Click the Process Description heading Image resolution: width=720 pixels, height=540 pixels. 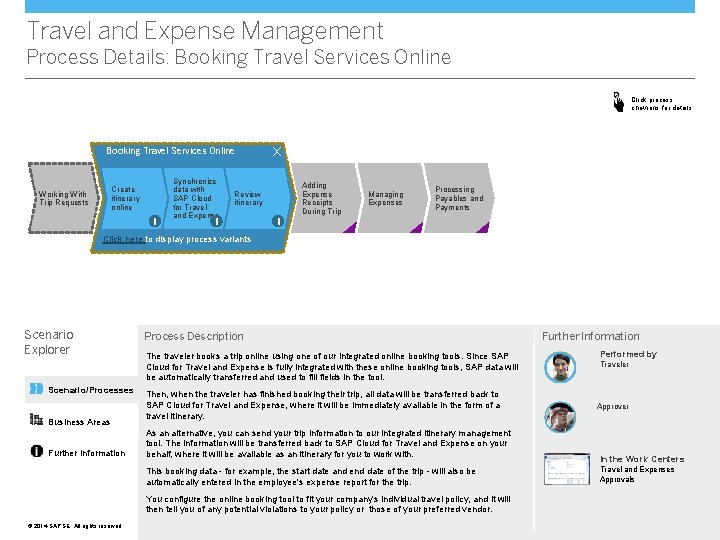pos(194,336)
